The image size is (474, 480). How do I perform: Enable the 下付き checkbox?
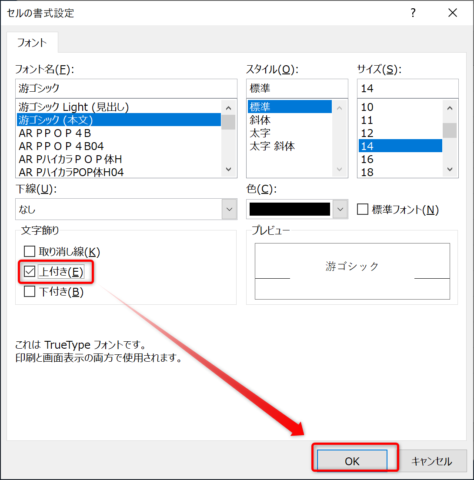pyautogui.click(x=30, y=291)
